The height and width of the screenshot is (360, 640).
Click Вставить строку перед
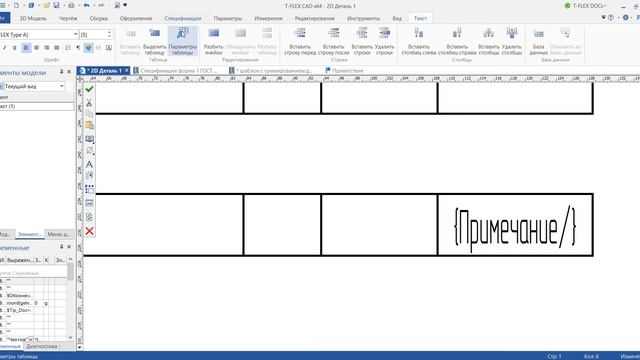click(x=300, y=41)
